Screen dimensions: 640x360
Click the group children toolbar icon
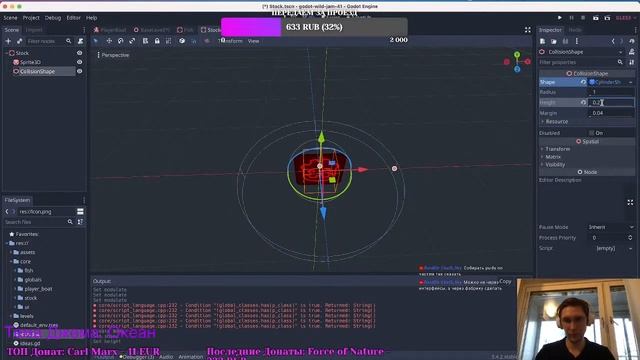tap(168, 41)
